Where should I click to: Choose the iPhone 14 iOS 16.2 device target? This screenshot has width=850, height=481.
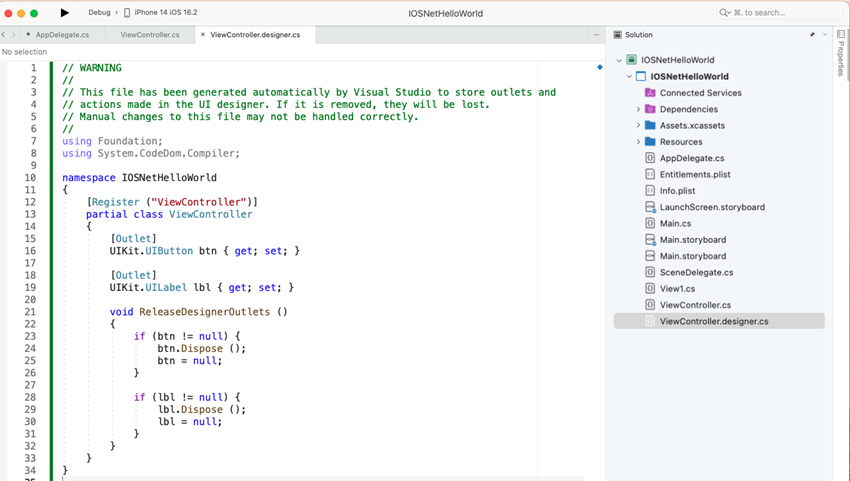coord(167,13)
